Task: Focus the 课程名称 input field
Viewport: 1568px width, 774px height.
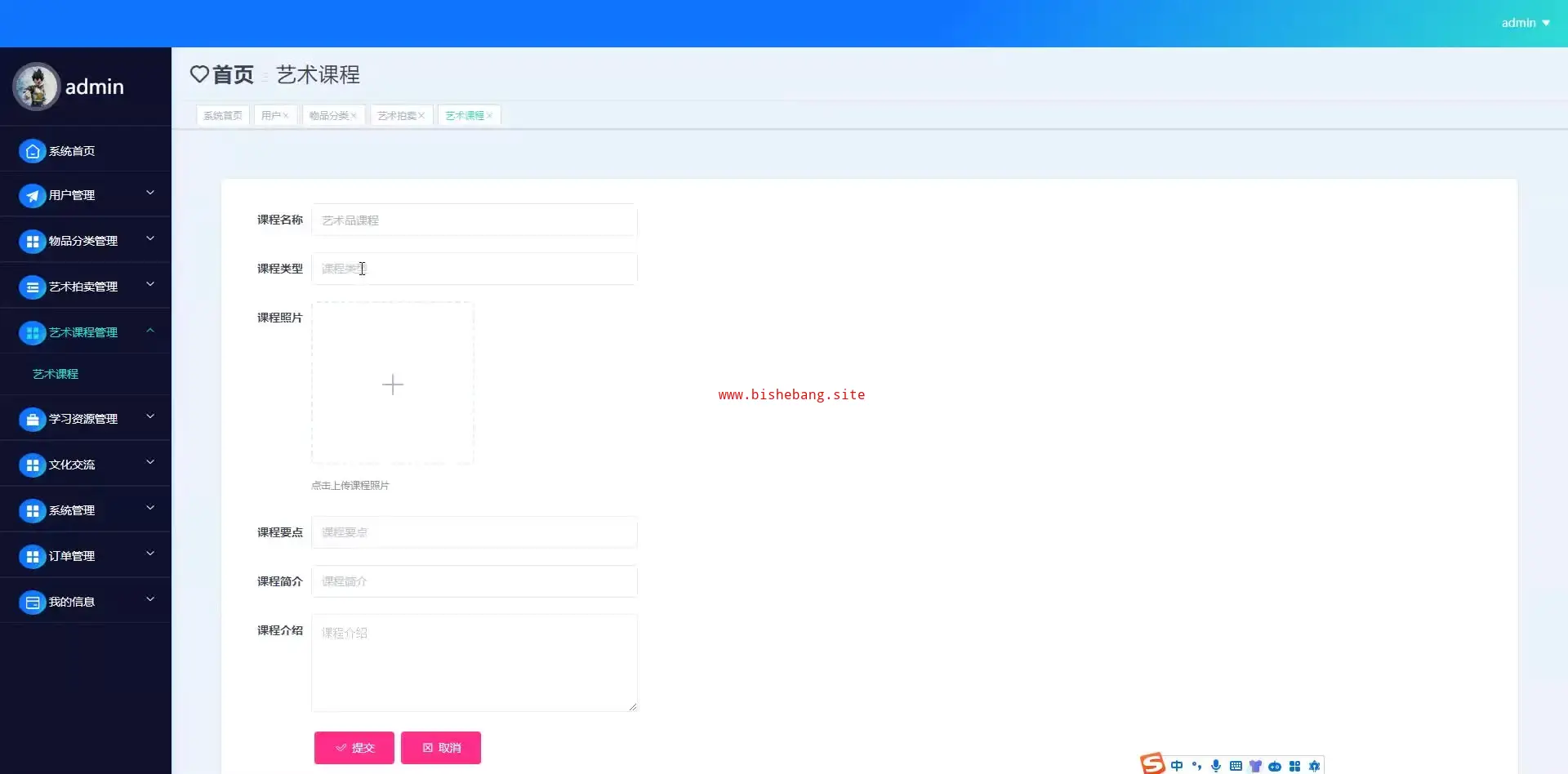Action: tap(474, 220)
